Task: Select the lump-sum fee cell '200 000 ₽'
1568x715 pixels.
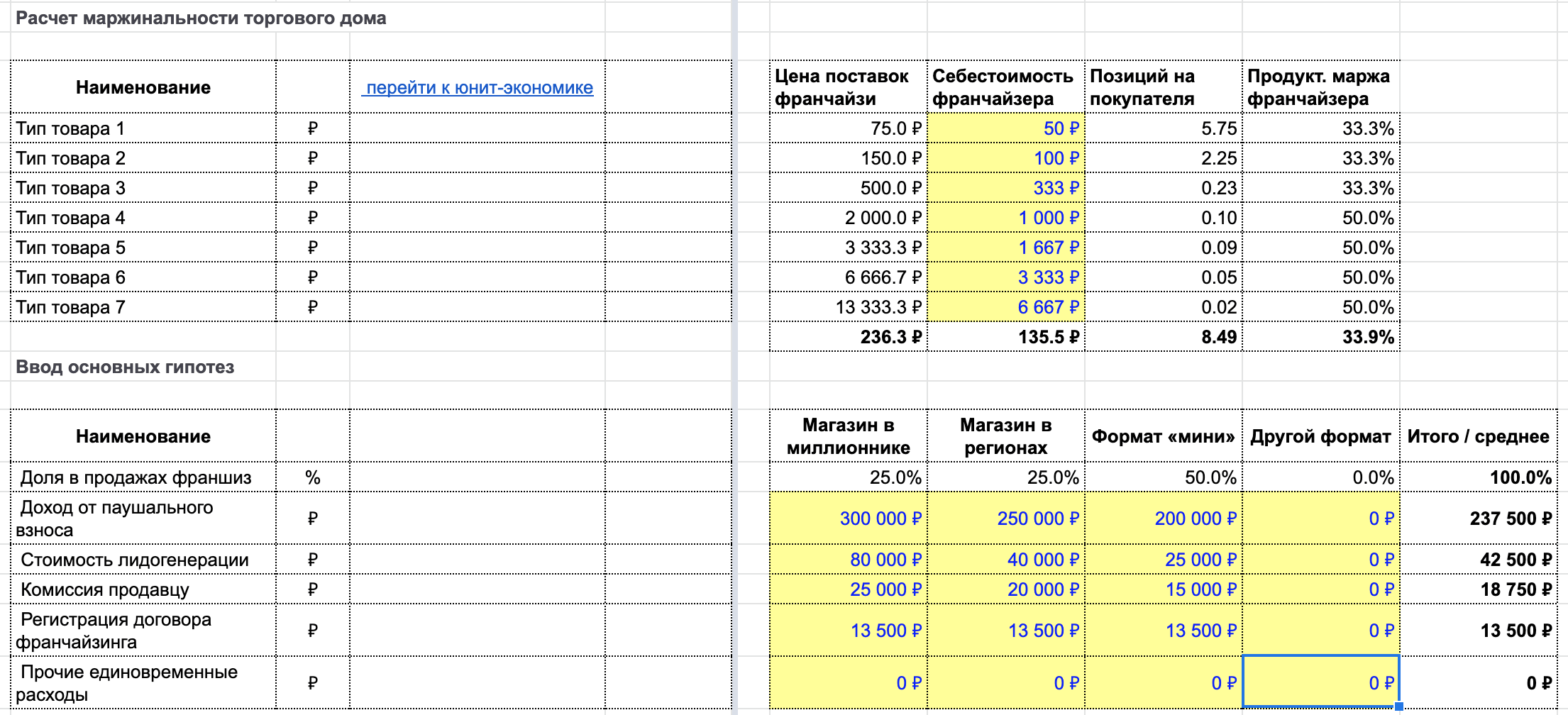Action: tap(1164, 519)
